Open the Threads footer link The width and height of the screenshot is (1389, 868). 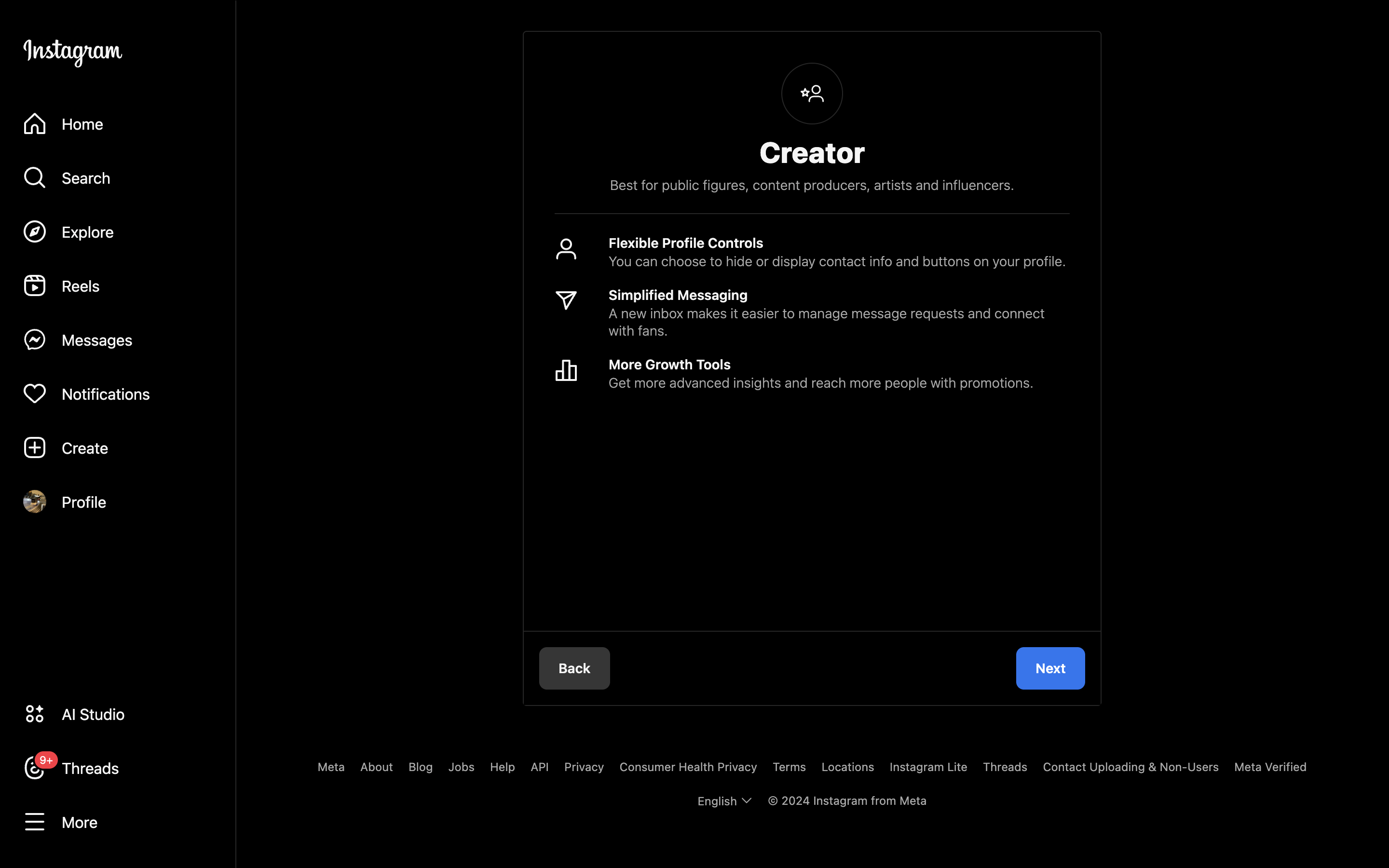tap(1005, 767)
